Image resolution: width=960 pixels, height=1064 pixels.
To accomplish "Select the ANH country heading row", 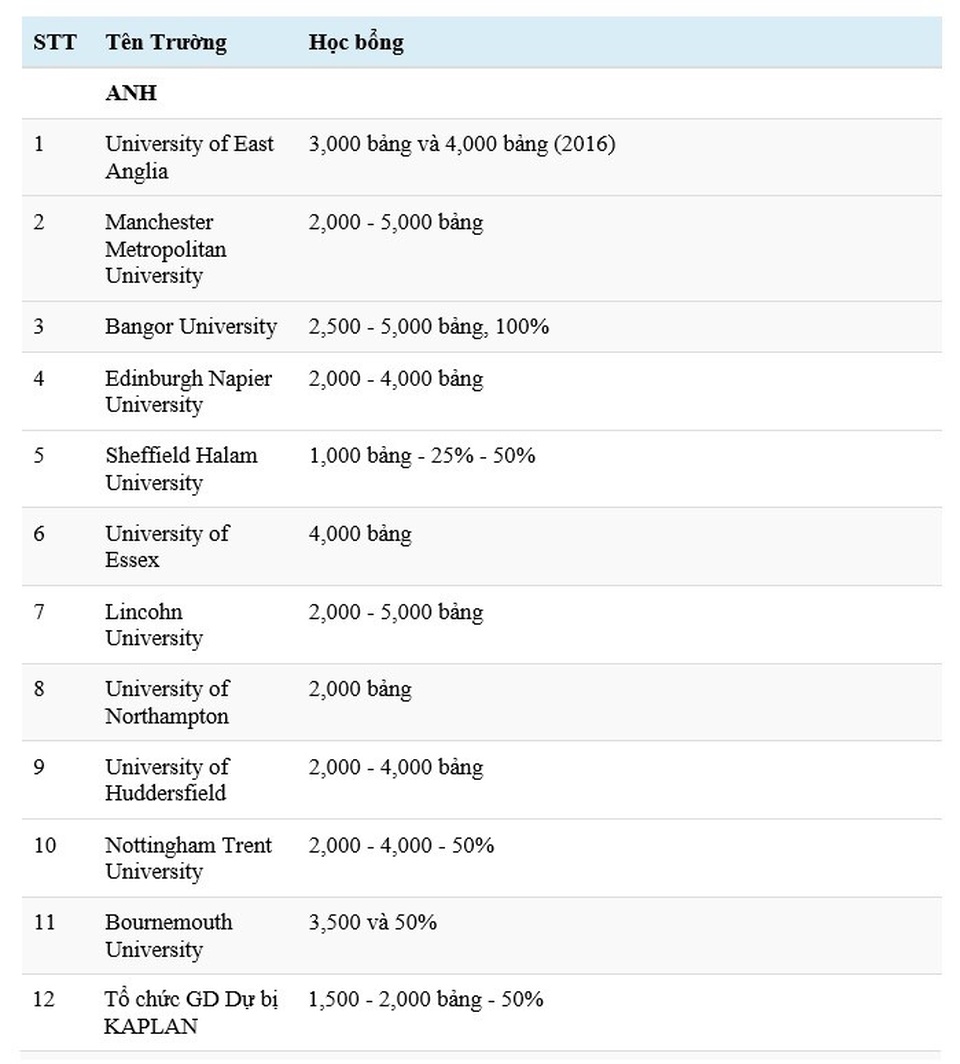I will click(x=131, y=94).
